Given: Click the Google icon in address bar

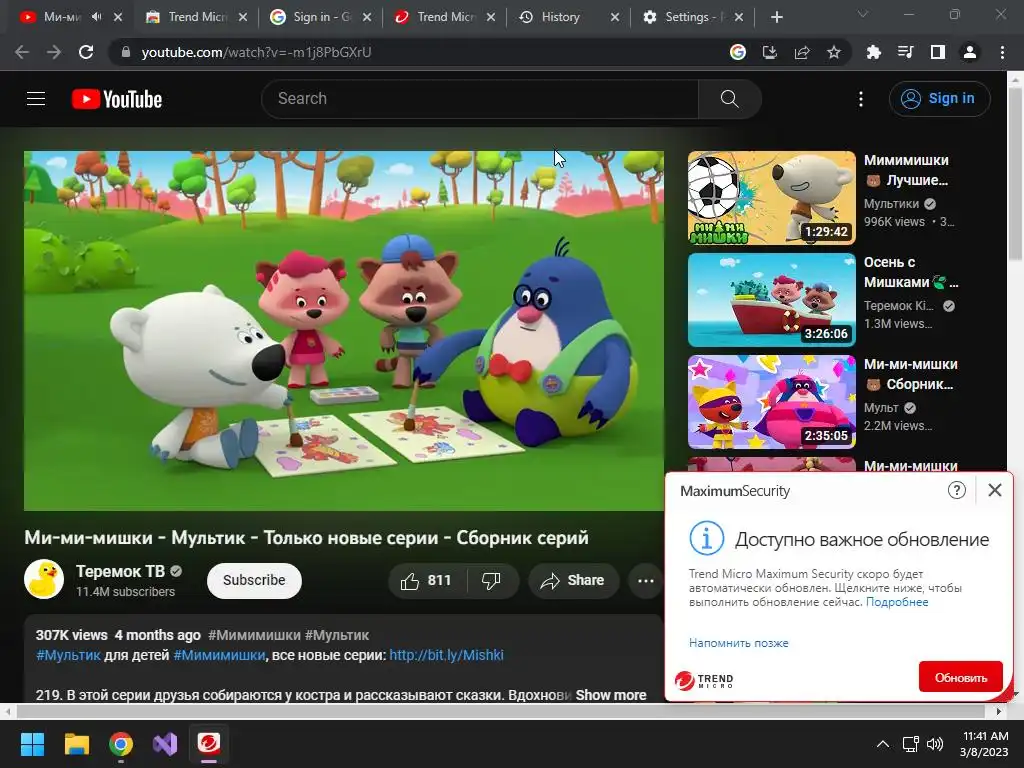Looking at the screenshot, I should [738, 52].
